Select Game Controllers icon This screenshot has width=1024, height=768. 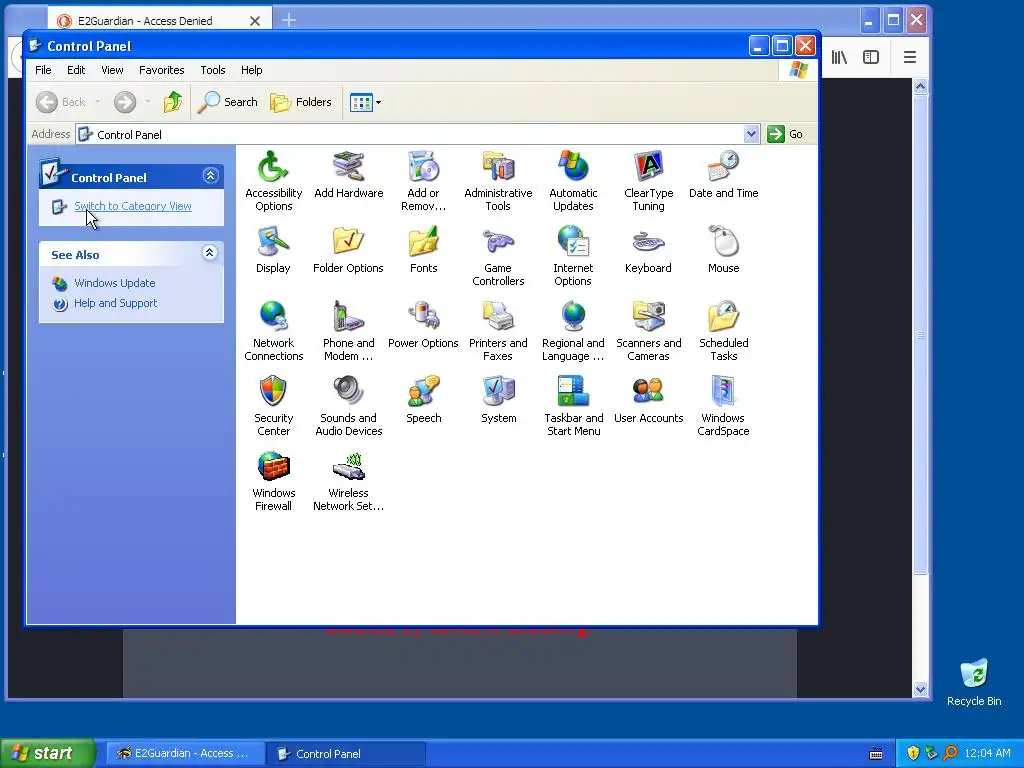(x=498, y=256)
